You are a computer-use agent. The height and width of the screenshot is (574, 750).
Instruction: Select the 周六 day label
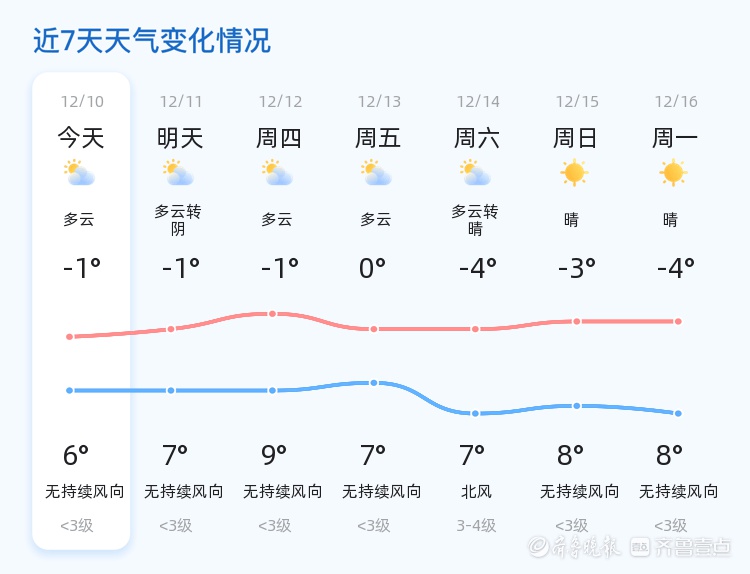[477, 138]
